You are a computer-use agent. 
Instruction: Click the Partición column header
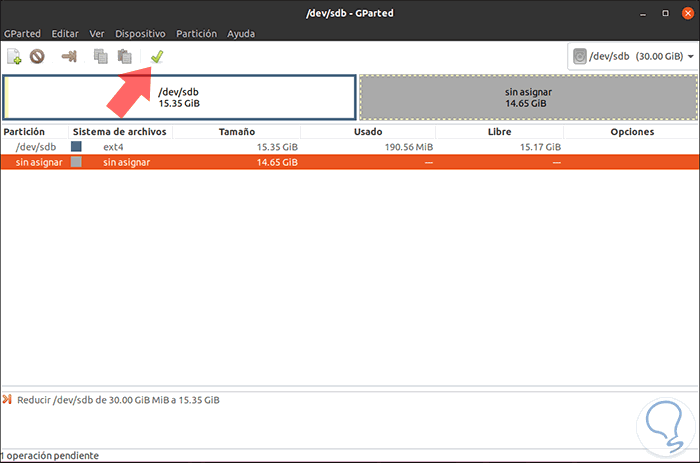pos(25,132)
